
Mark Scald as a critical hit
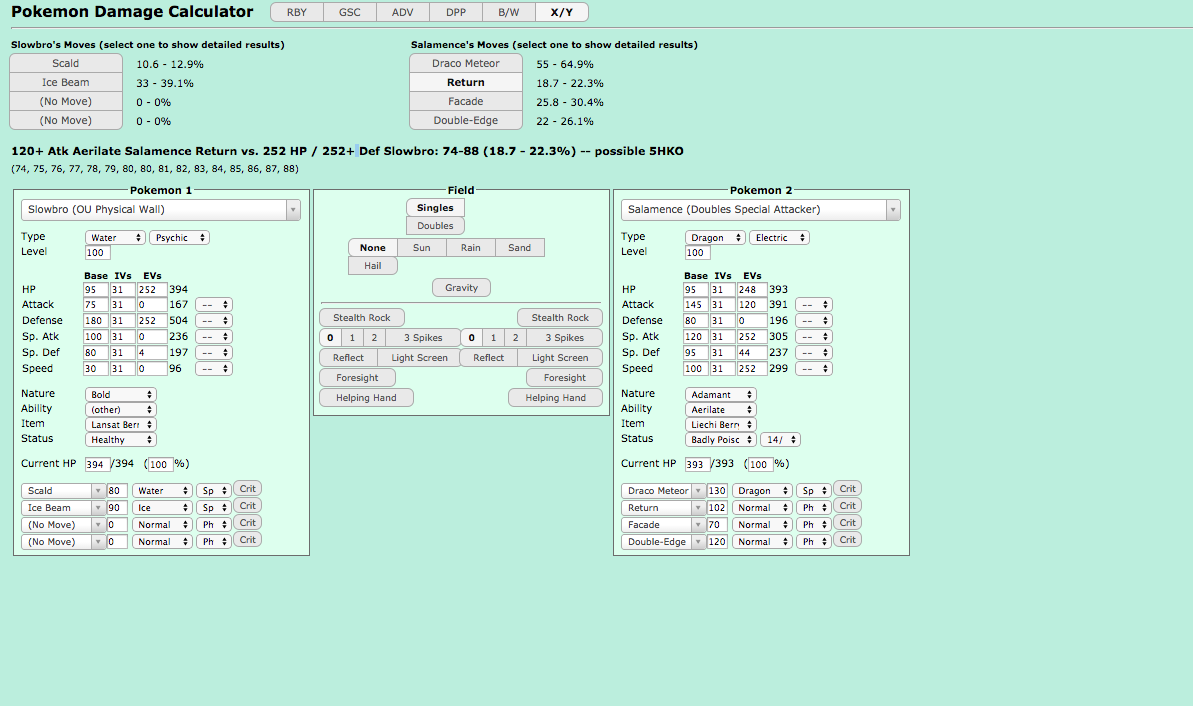click(247, 488)
